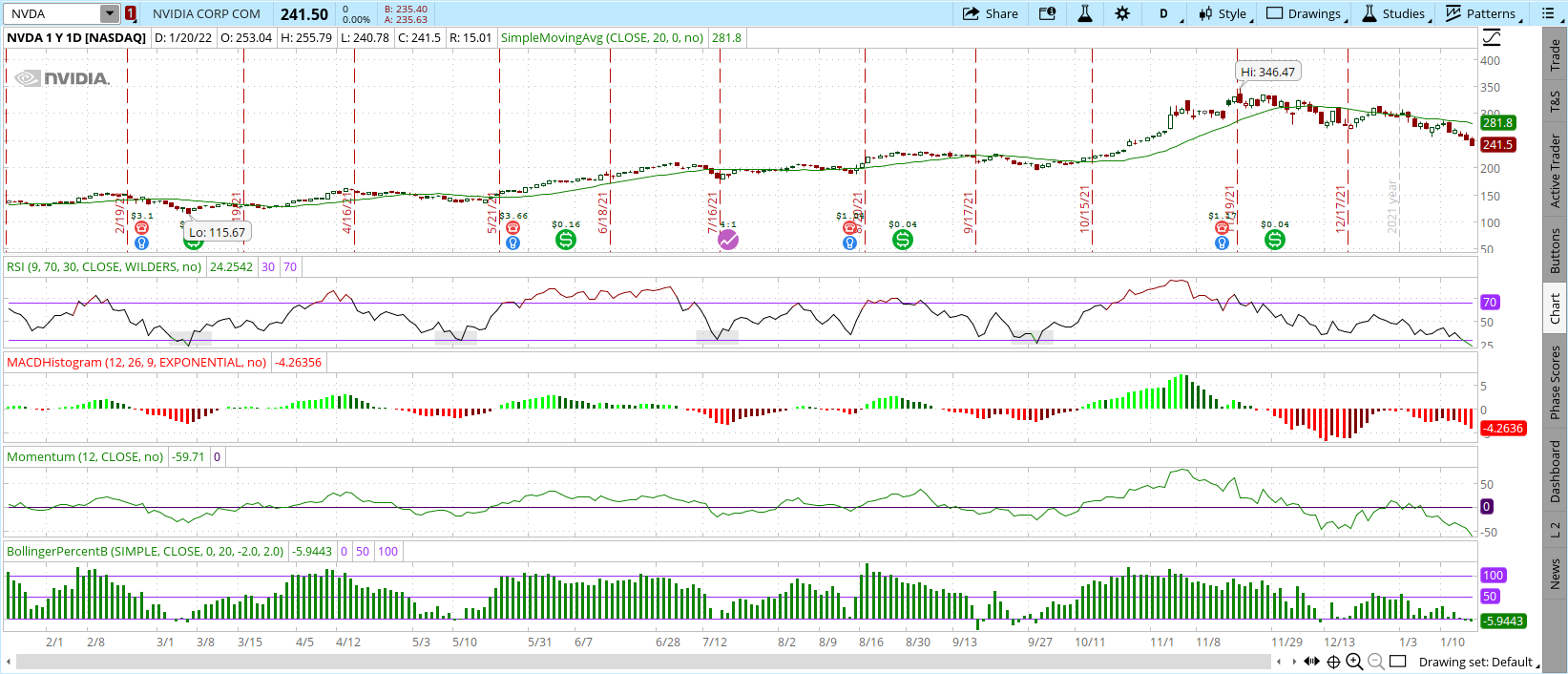Open the Drawings menu
The image size is (1568, 674).
[1305, 13]
